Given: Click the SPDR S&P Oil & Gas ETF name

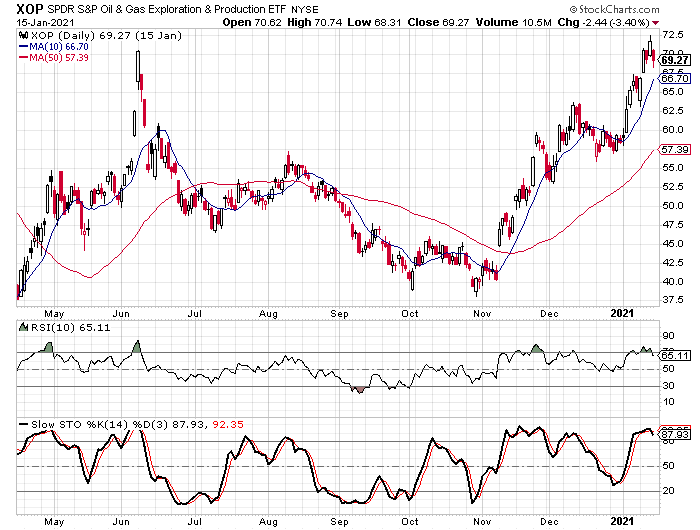Looking at the screenshot, I should 167,9.
